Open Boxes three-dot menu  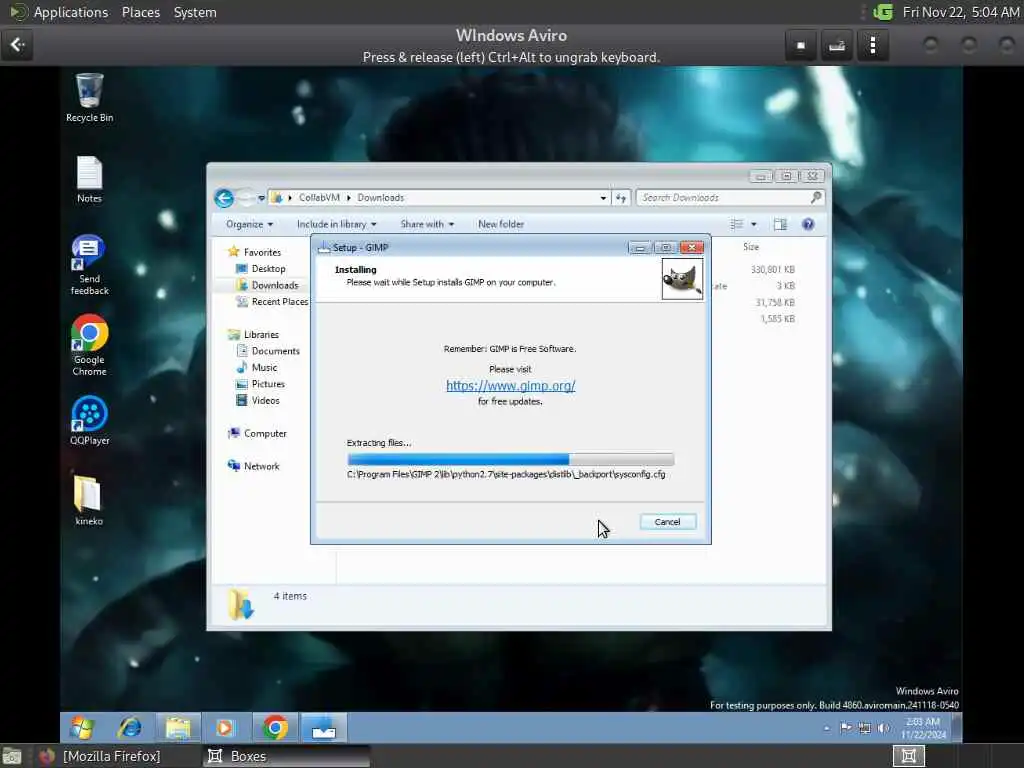click(x=872, y=45)
